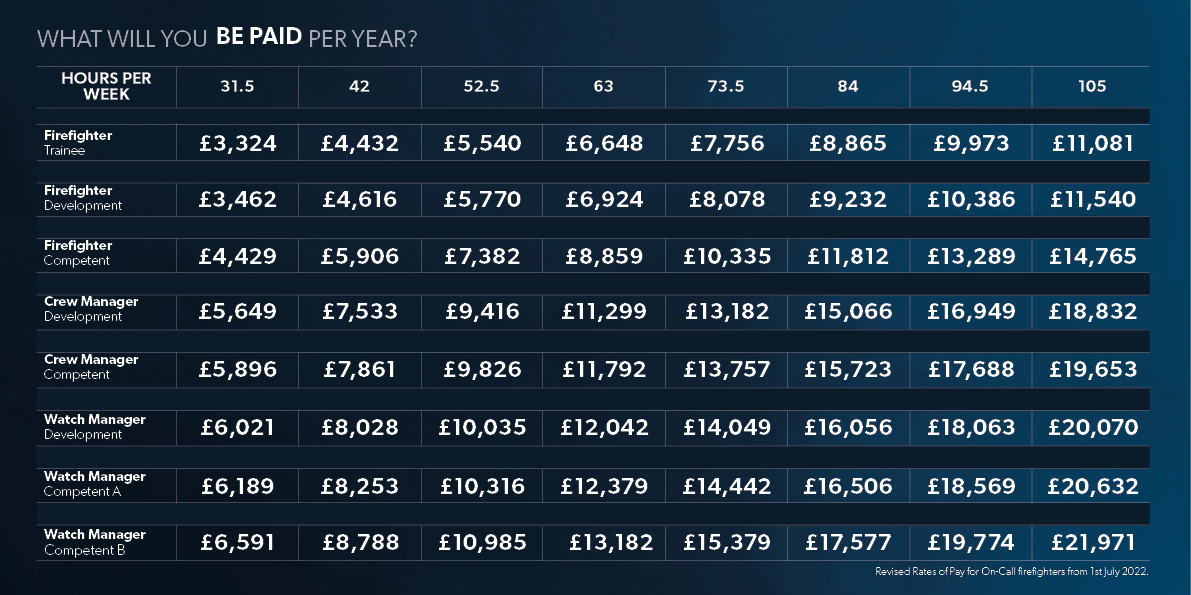The height and width of the screenshot is (595, 1191).
Task: Select the £19,653 Crew Manager Competent cell
Action: (x=1092, y=369)
